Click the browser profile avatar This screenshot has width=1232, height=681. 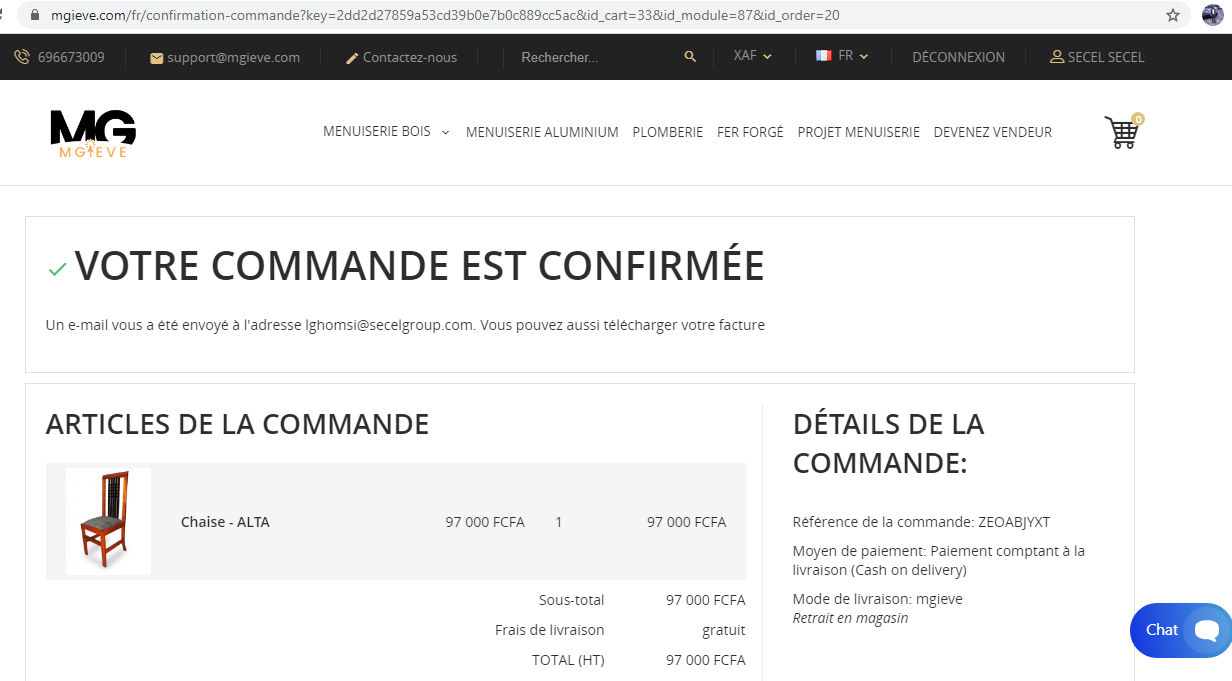pos(1212,15)
